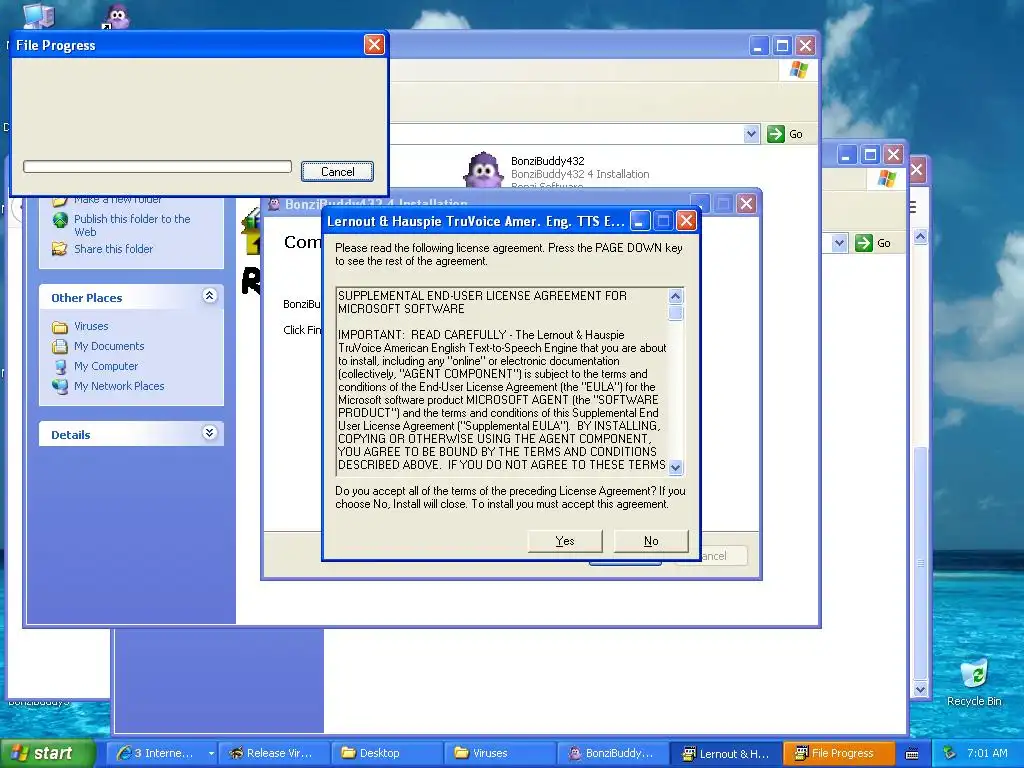
Task: Open My Documents from Other Places
Action: (109, 346)
